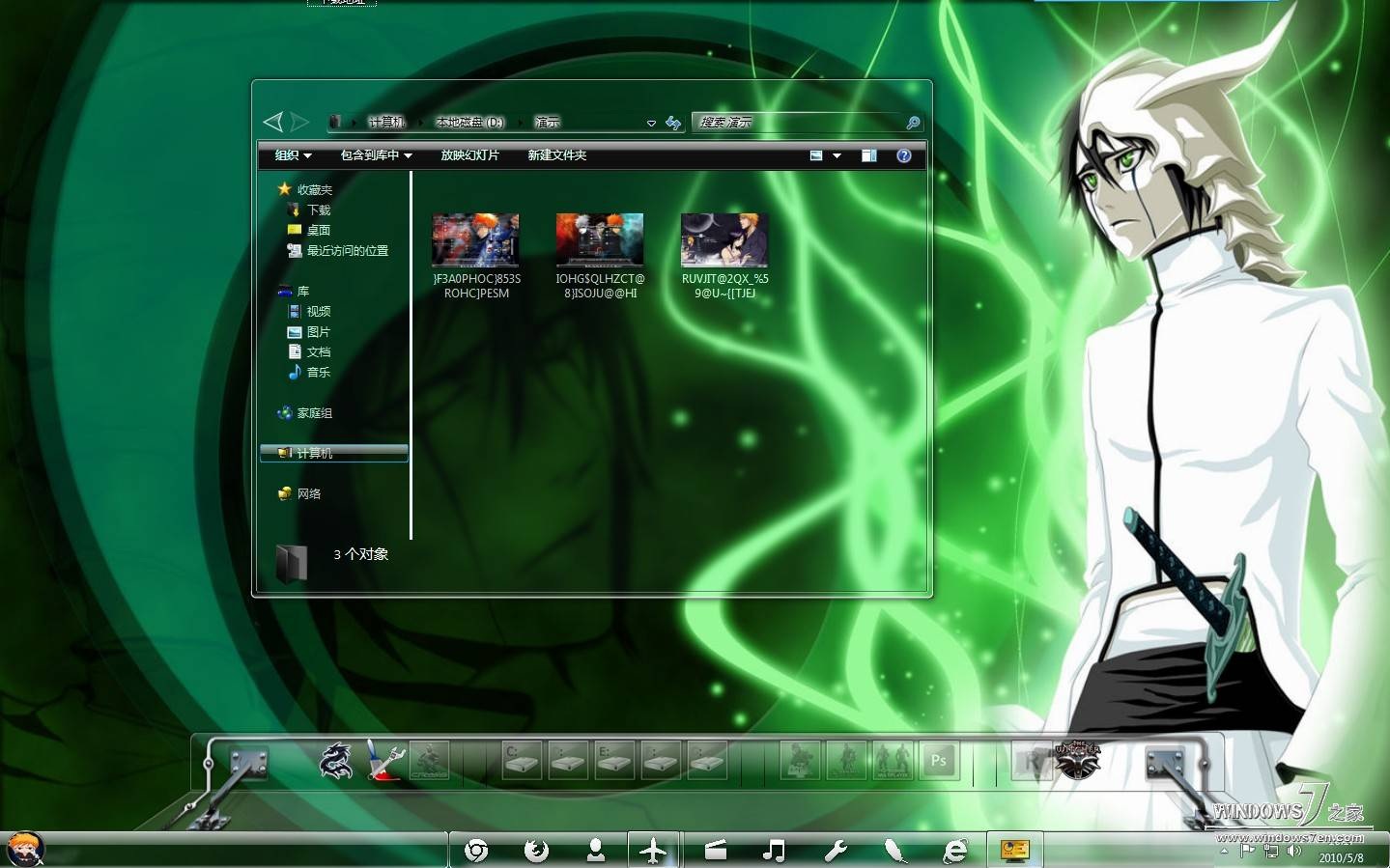Open the Start menu orb with anime avatar
Screen dimensions: 1390x868
pos(25,850)
